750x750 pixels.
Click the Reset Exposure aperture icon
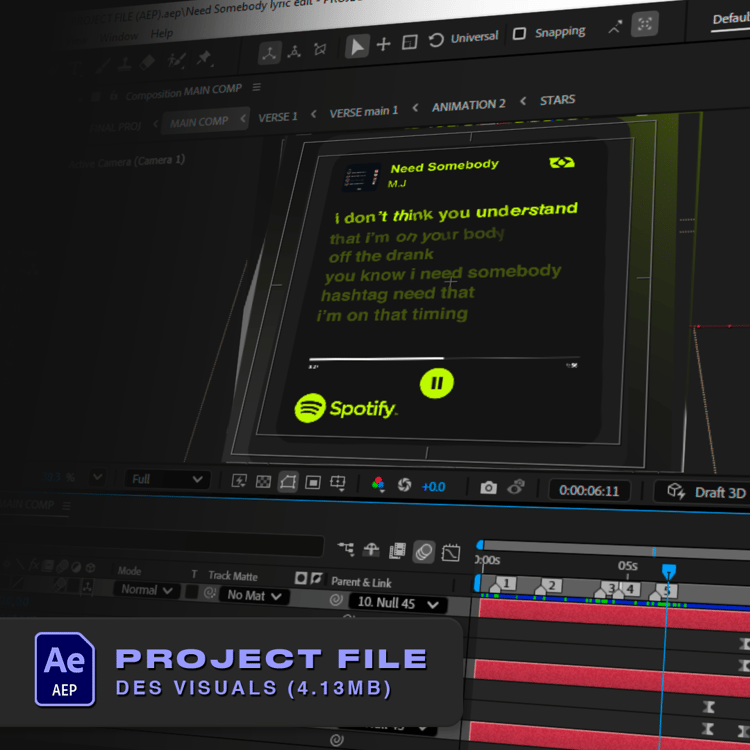(404, 485)
